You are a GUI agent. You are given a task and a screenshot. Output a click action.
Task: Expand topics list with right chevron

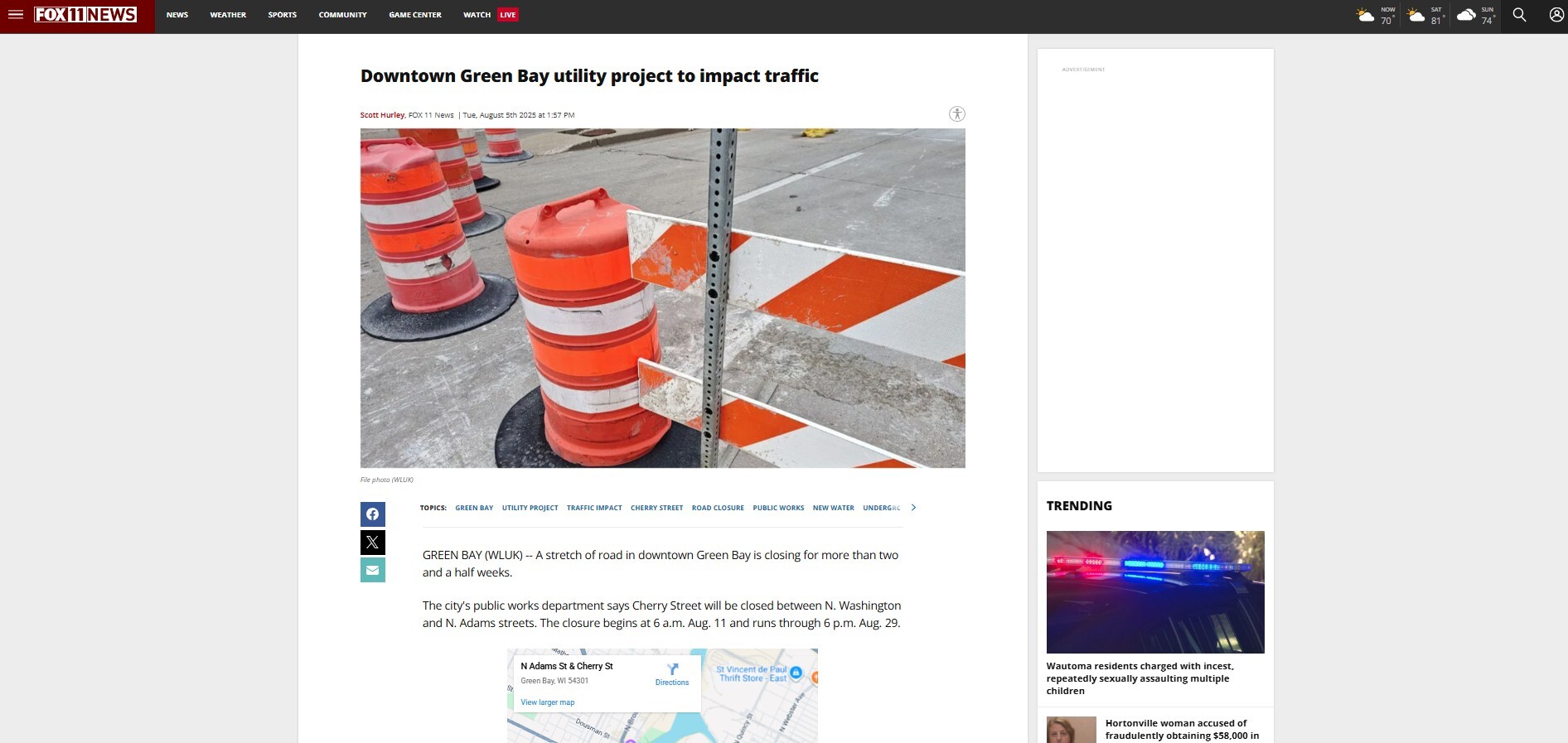point(913,508)
